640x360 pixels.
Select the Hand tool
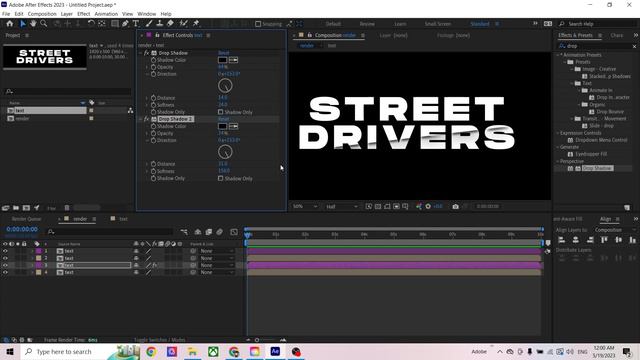click(33, 24)
